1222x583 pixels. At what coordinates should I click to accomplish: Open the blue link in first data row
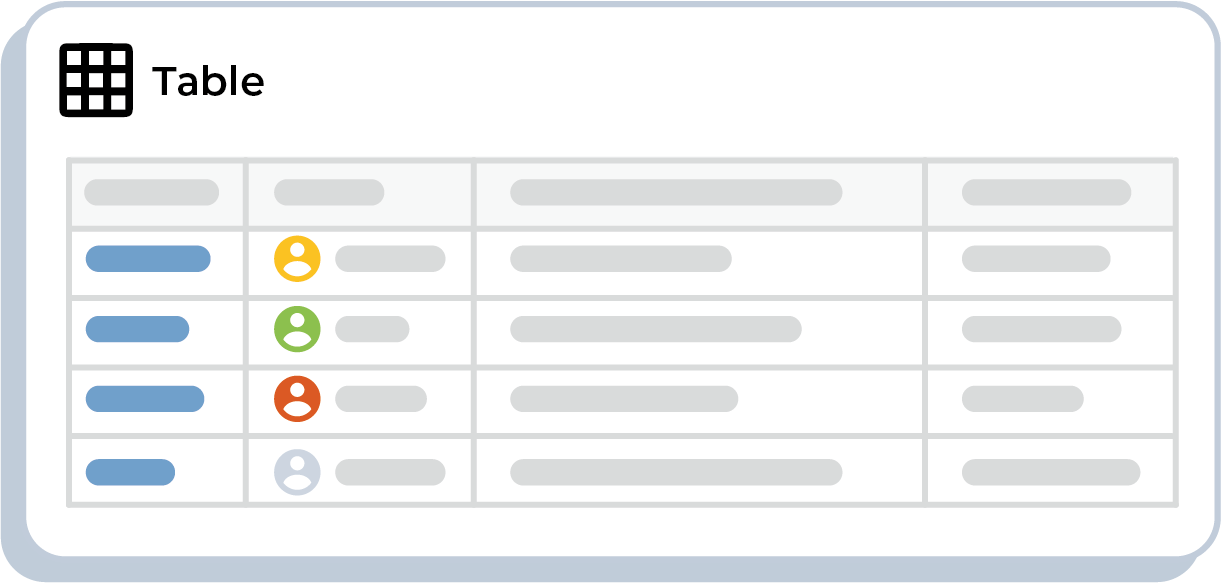tap(148, 259)
